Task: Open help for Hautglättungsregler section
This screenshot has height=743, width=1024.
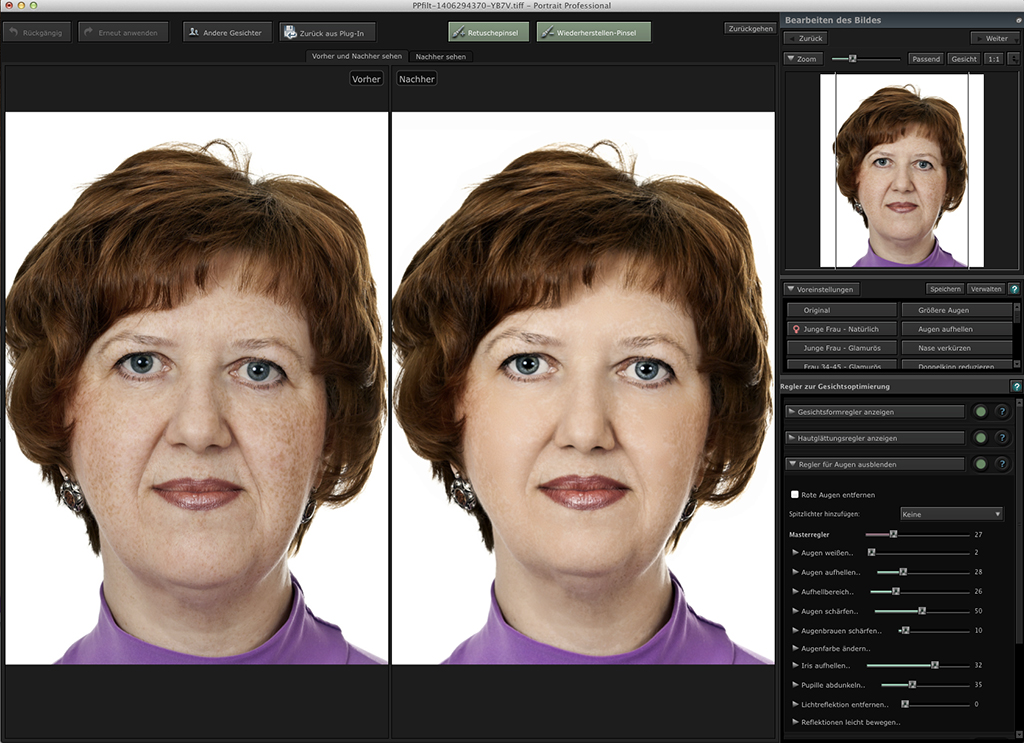Action: (1002, 438)
